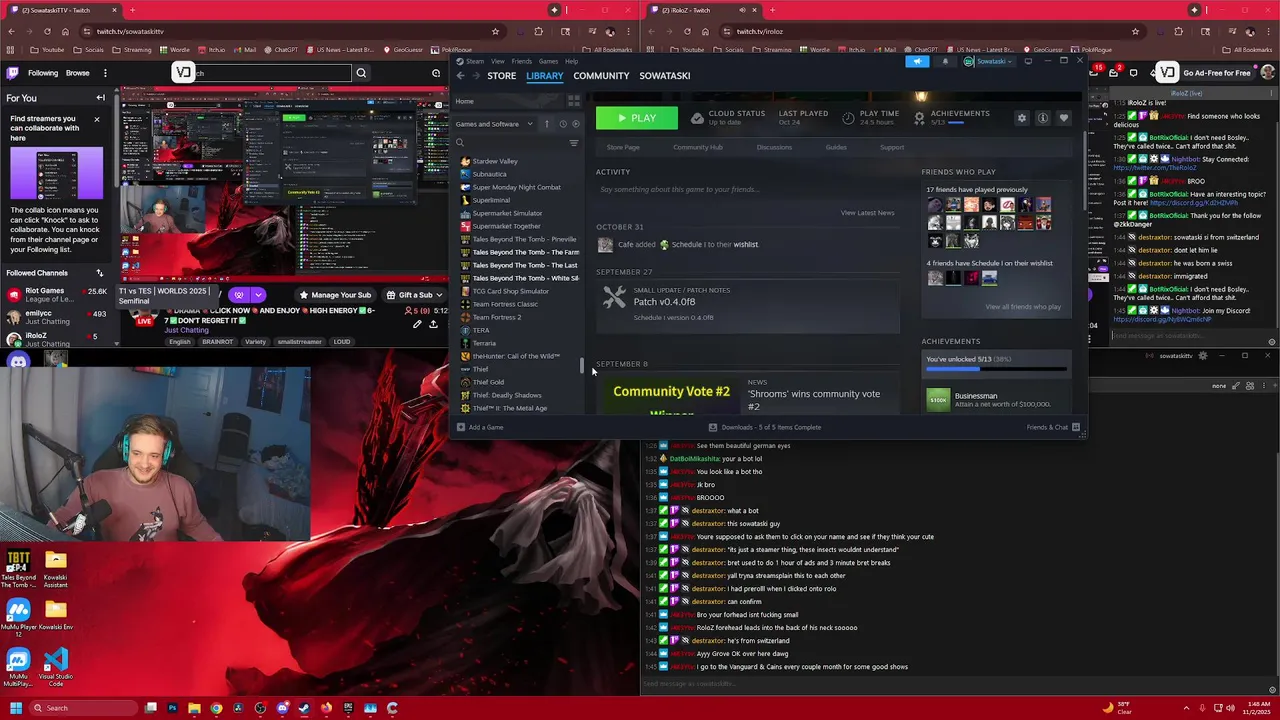Click the Windows taskbar search box
1280x720 pixels.
tap(84, 708)
